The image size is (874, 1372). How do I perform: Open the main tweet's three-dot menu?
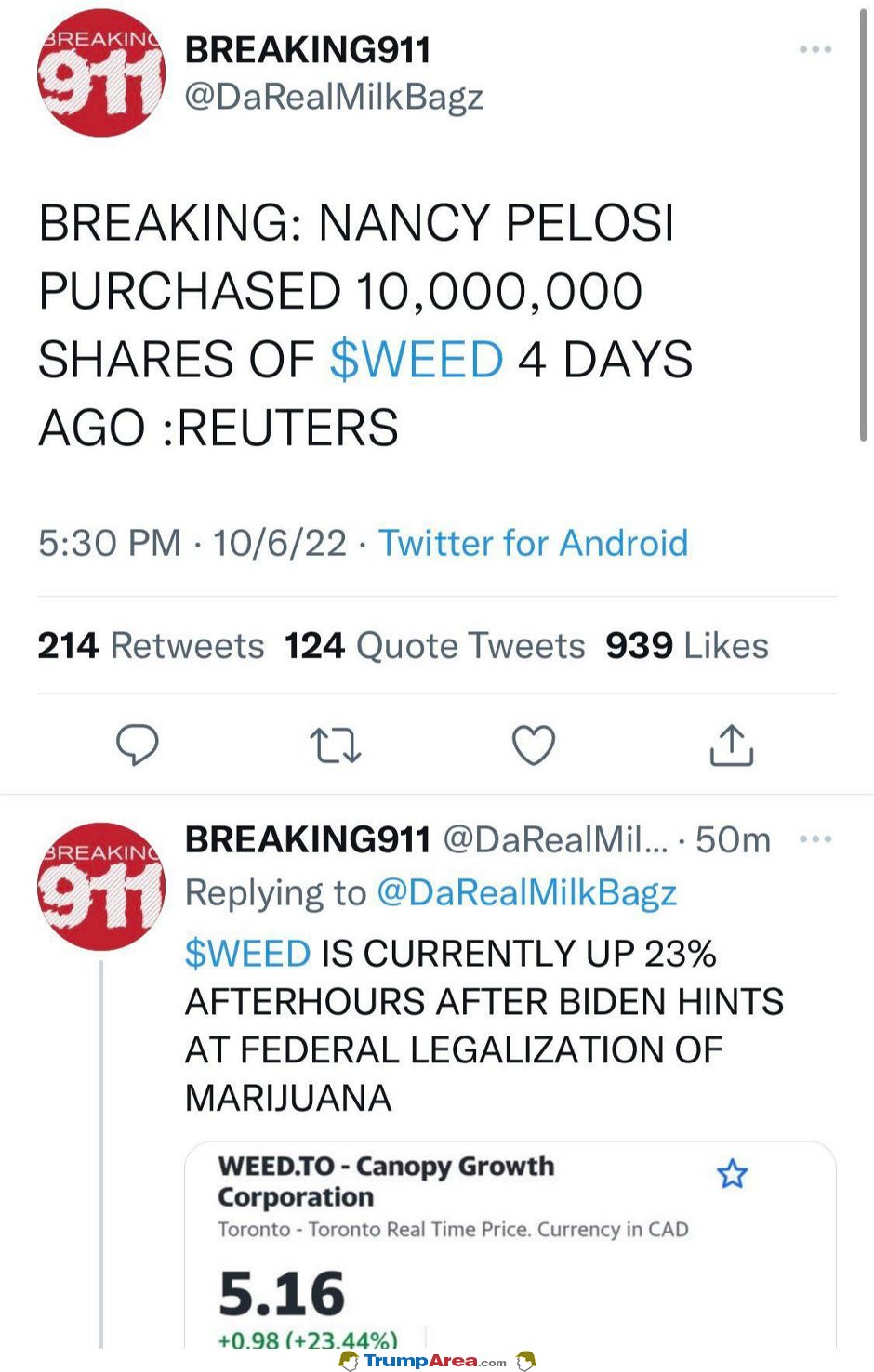click(x=815, y=49)
